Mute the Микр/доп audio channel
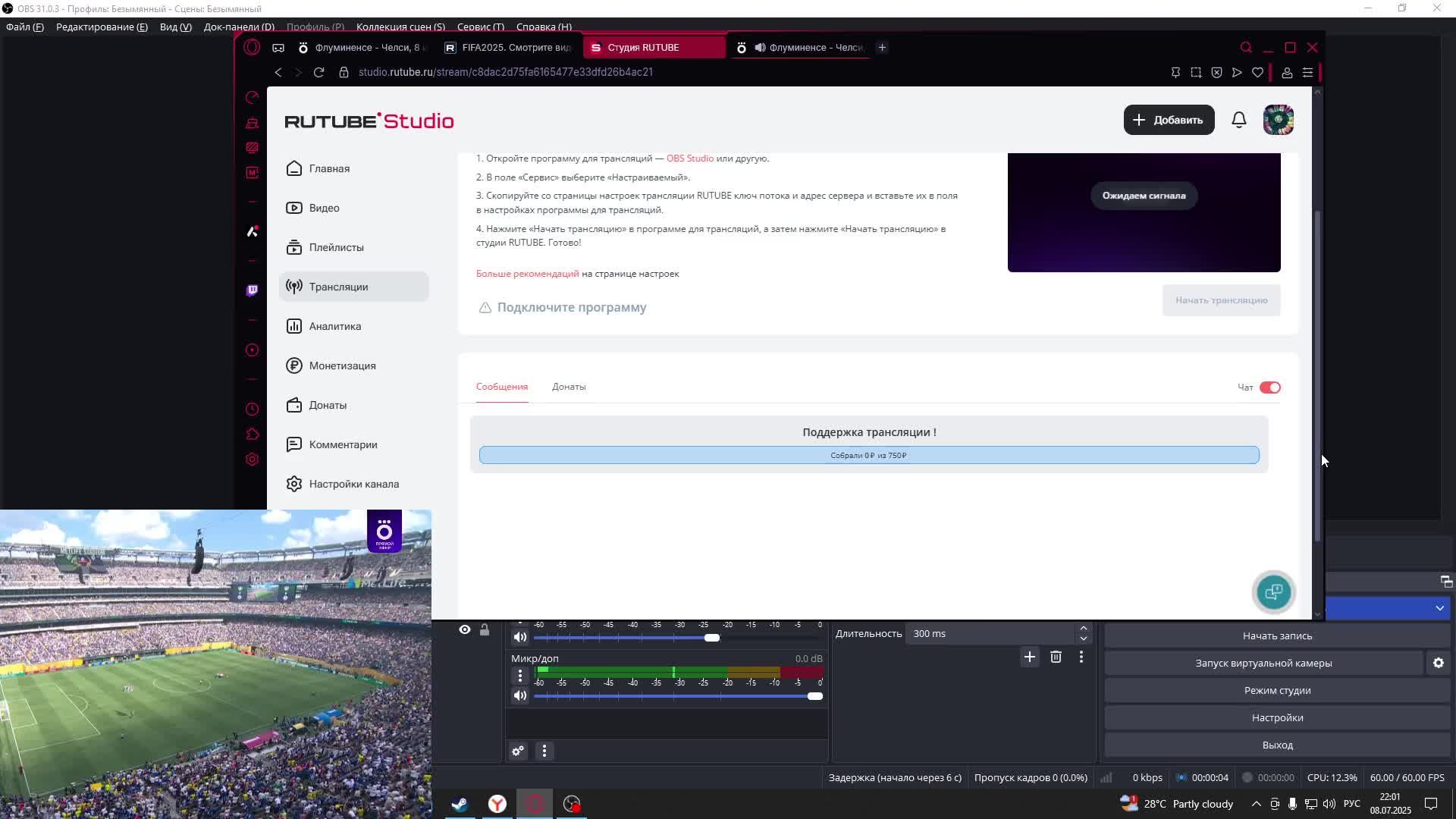Image resolution: width=1456 pixels, height=819 pixels. (519, 695)
